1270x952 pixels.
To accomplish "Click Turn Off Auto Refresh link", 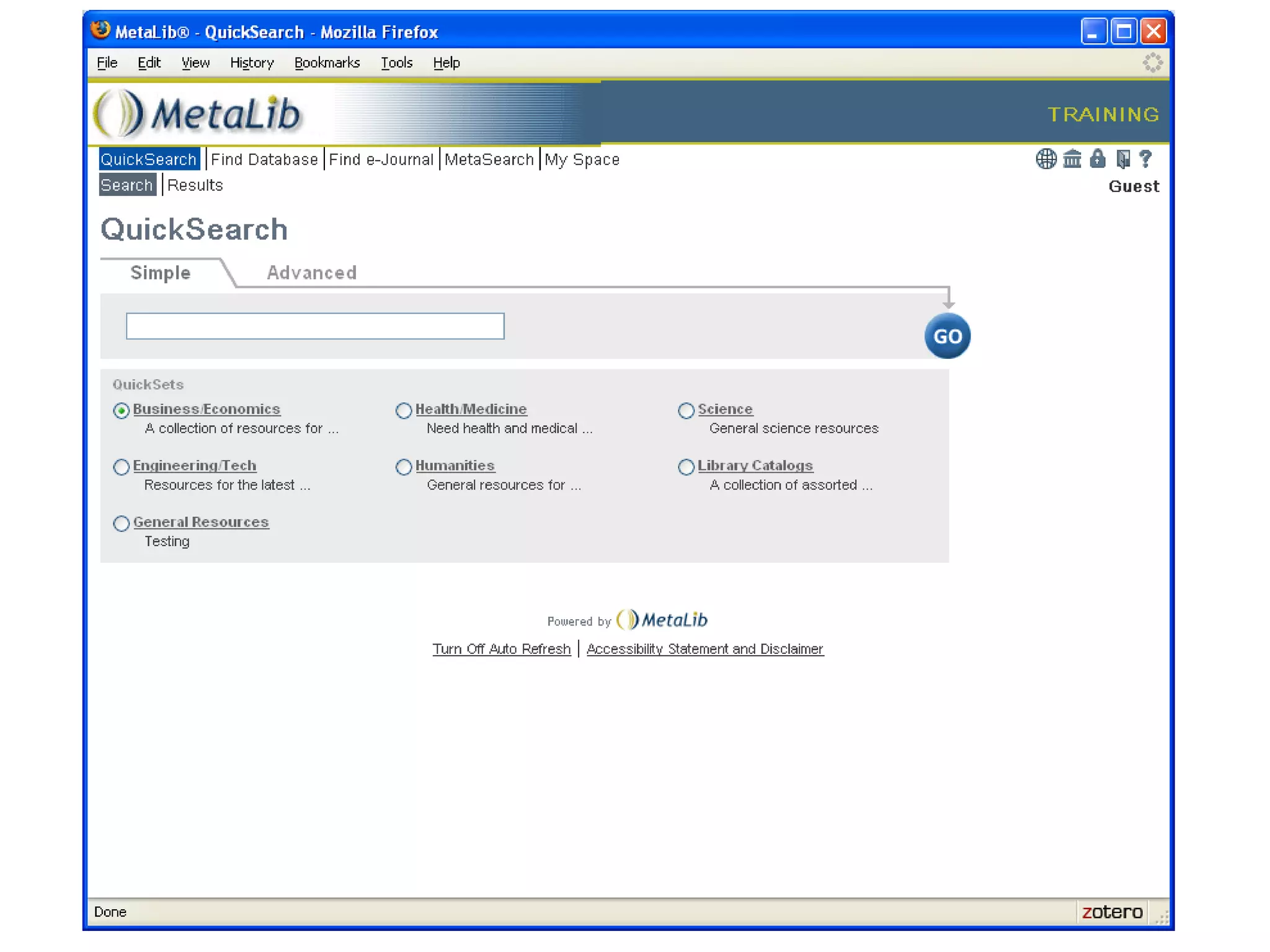I will pyautogui.click(x=501, y=649).
